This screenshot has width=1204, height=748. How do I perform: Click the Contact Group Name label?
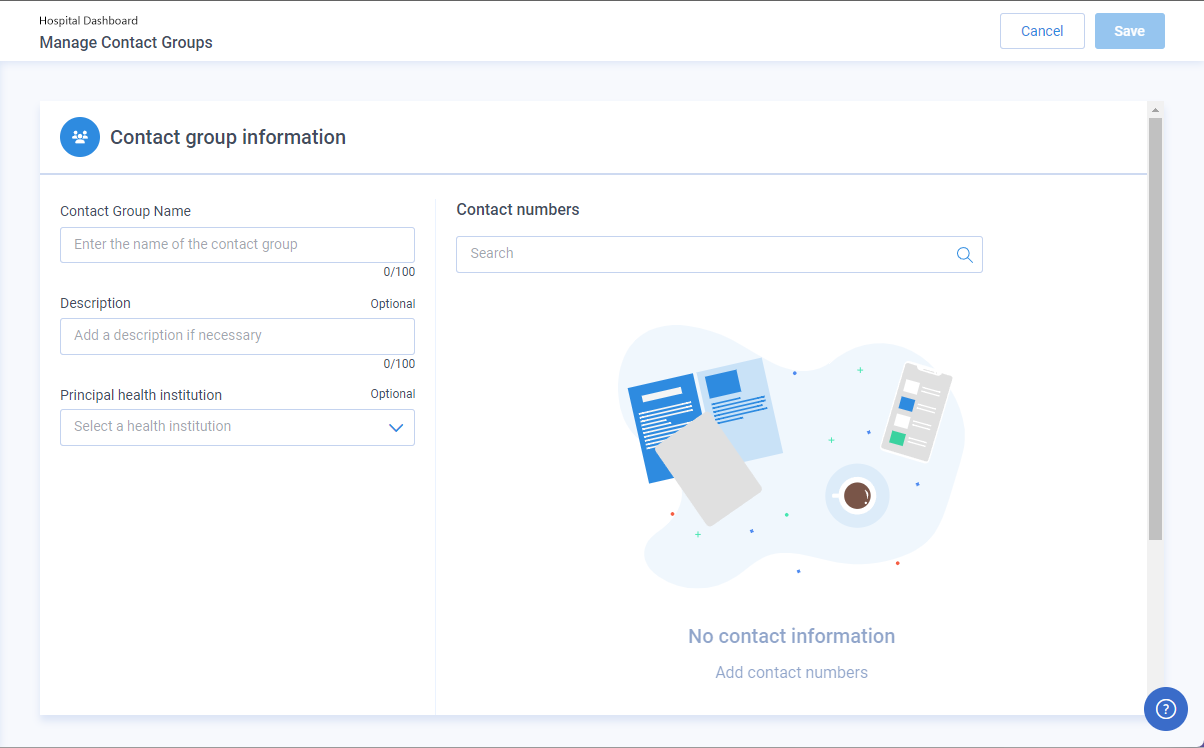(125, 211)
